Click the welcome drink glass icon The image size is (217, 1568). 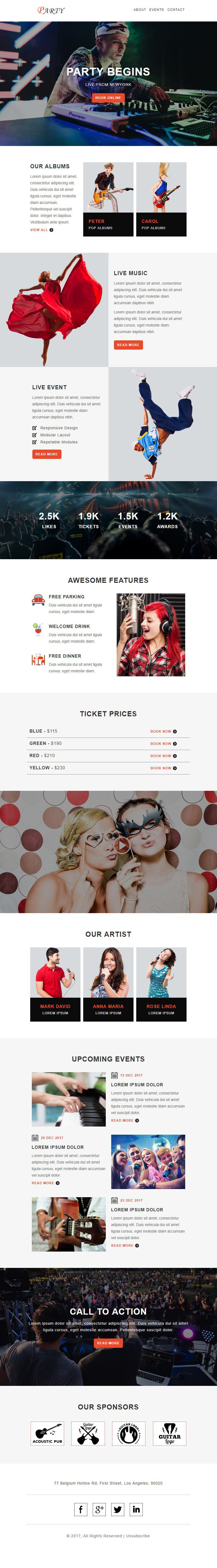tap(38, 629)
